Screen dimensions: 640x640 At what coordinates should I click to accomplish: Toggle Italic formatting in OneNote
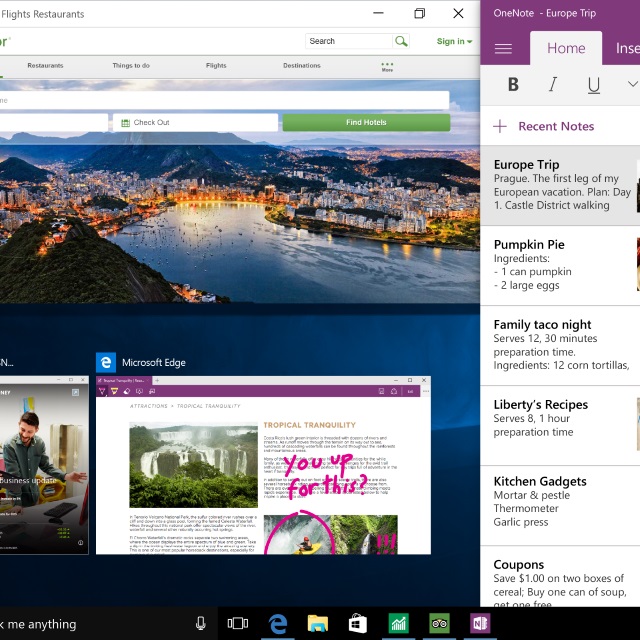click(553, 84)
